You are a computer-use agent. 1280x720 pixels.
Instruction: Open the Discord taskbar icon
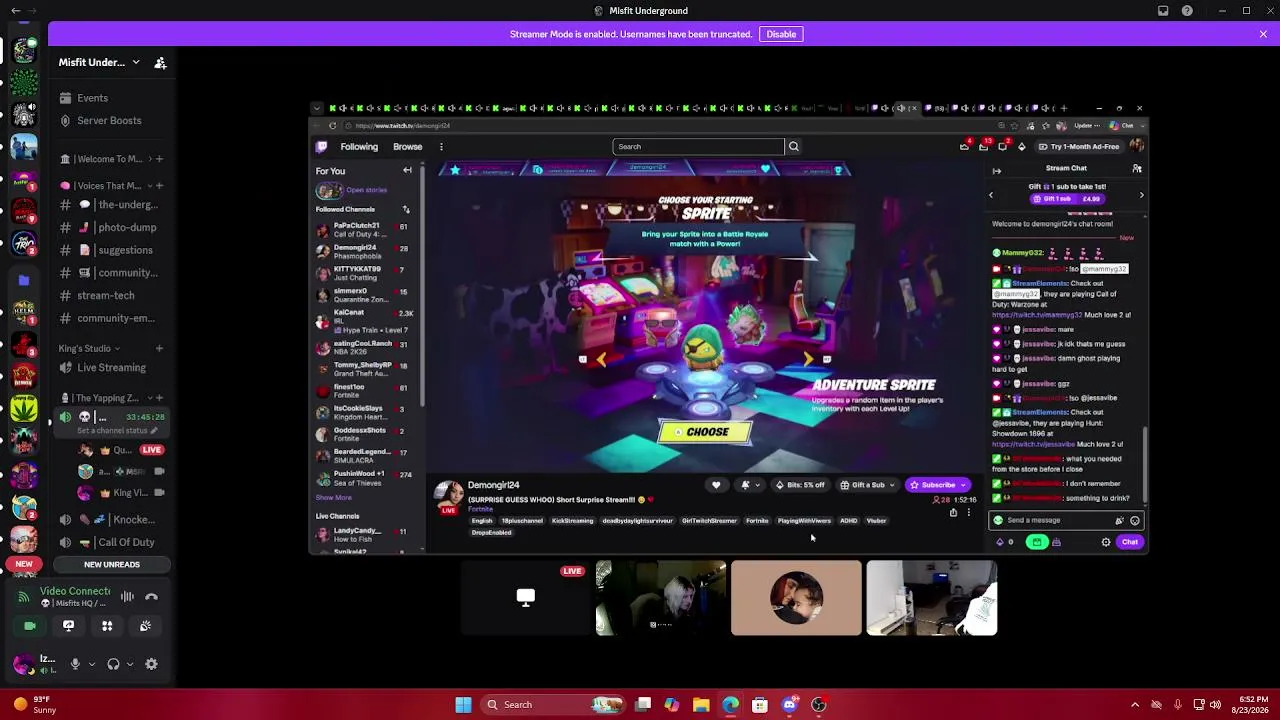(x=790, y=705)
